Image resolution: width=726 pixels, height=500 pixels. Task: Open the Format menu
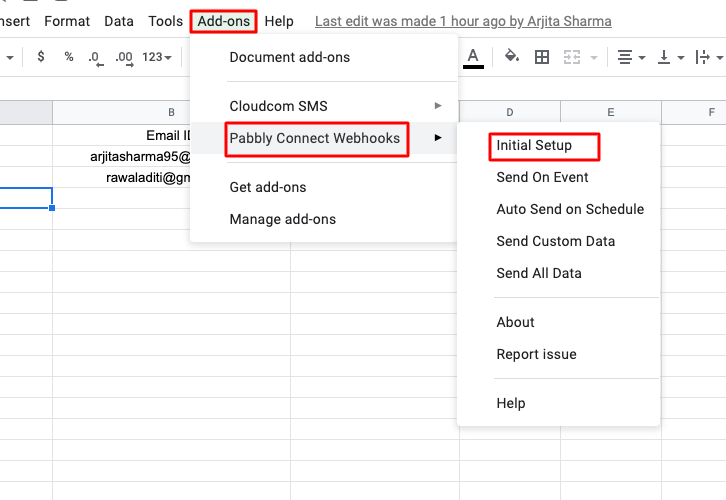click(x=67, y=21)
